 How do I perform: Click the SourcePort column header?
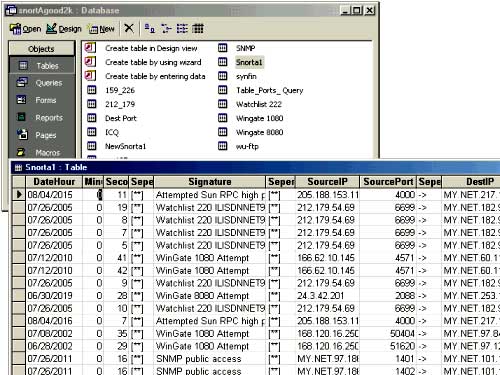pyautogui.click(x=388, y=182)
